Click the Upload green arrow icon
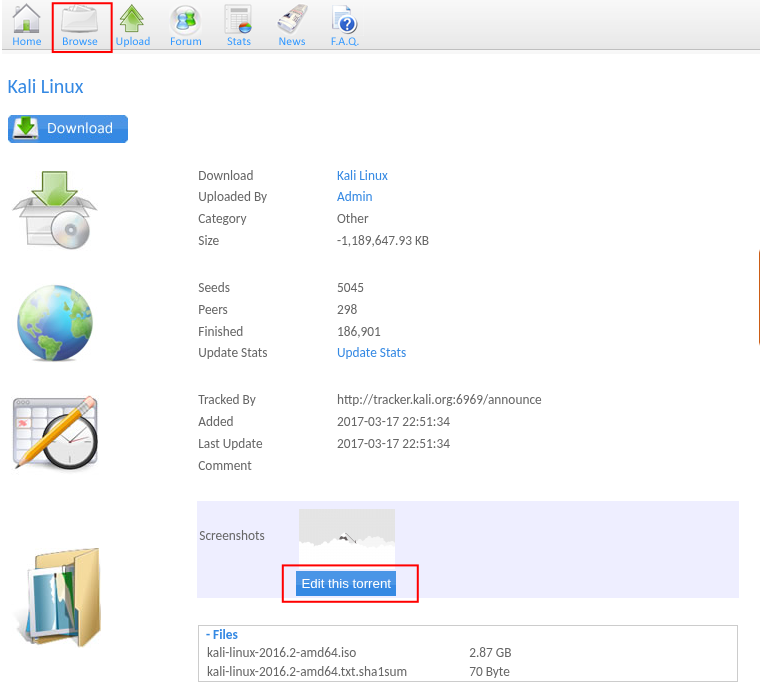760x687 pixels. pos(132,18)
